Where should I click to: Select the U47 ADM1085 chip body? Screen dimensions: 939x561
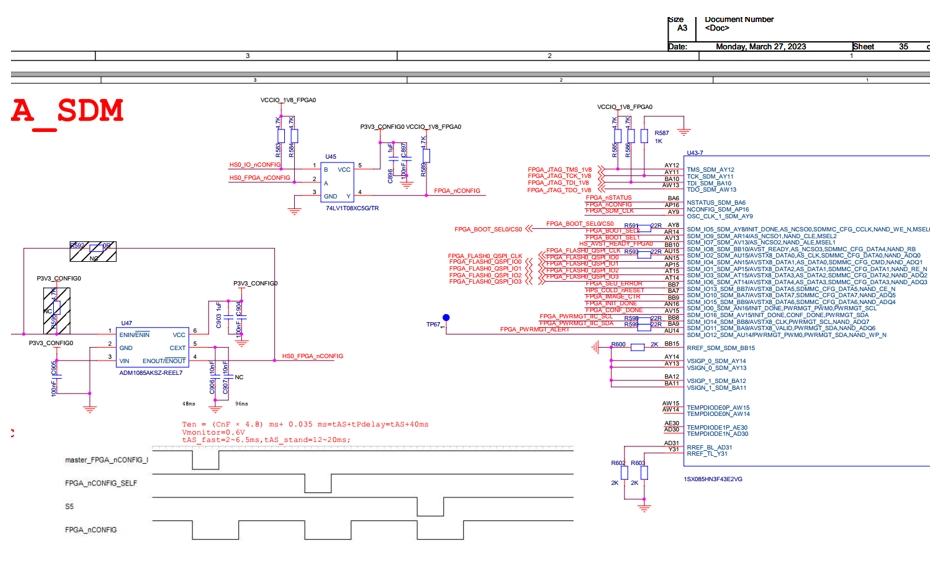pos(153,347)
